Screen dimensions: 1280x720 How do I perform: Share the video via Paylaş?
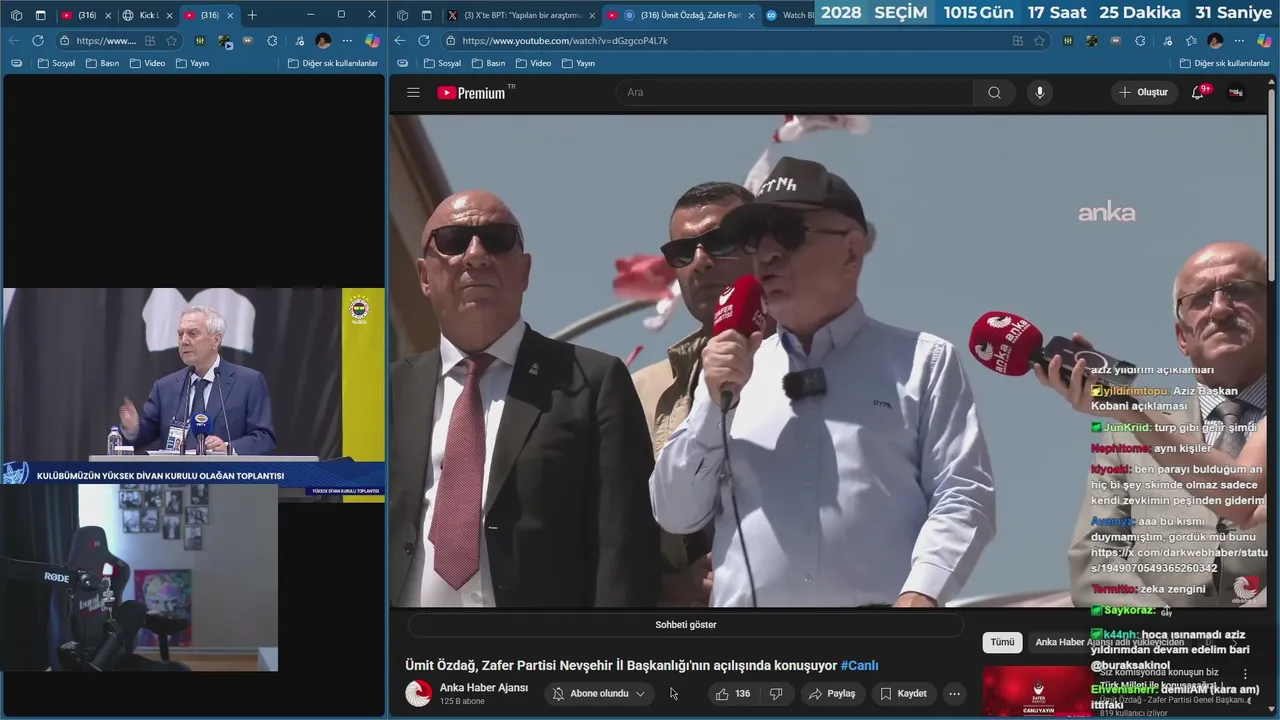coord(832,693)
